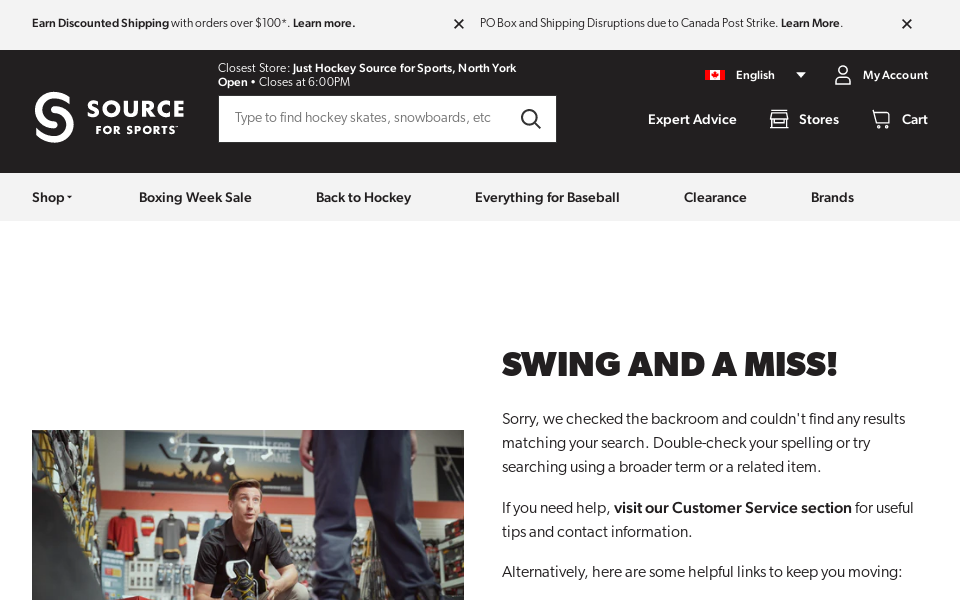The width and height of the screenshot is (960, 600).
Task: Click the magnifying glass search icon
Action: pyautogui.click(x=530, y=119)
